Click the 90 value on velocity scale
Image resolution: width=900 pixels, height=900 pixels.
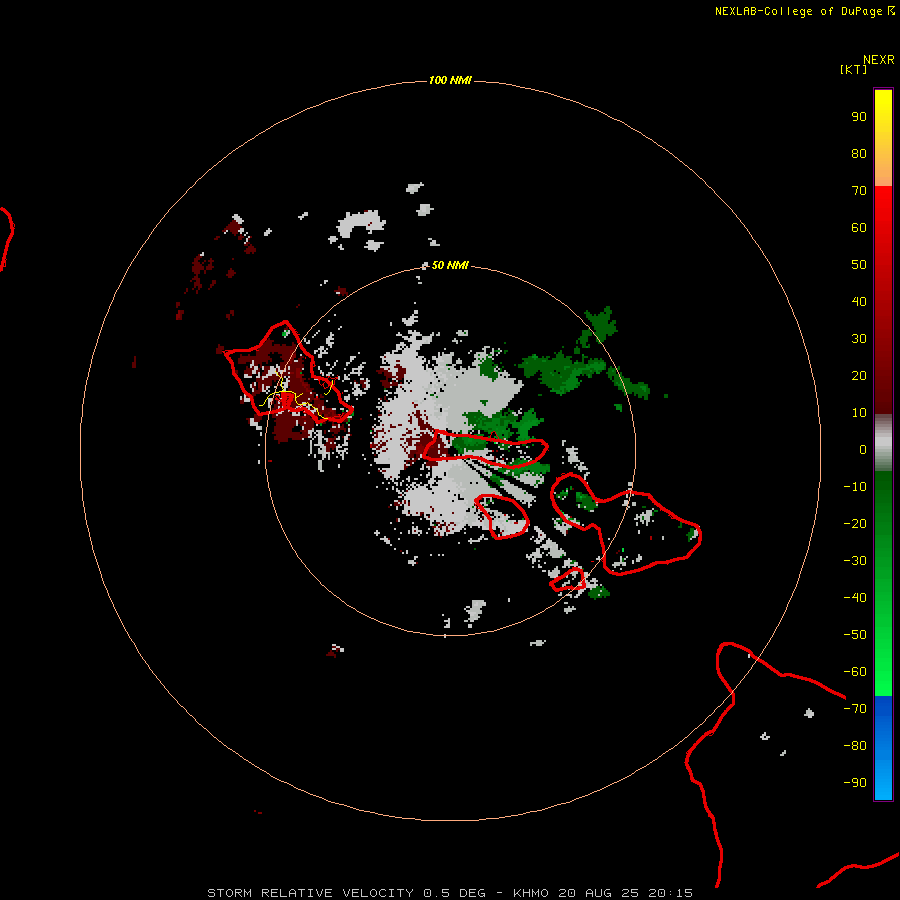859,117
